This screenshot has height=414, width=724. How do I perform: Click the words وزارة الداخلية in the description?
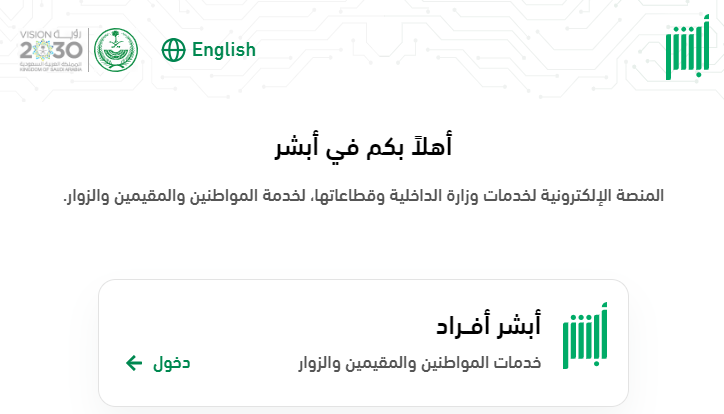coord(433,196)
